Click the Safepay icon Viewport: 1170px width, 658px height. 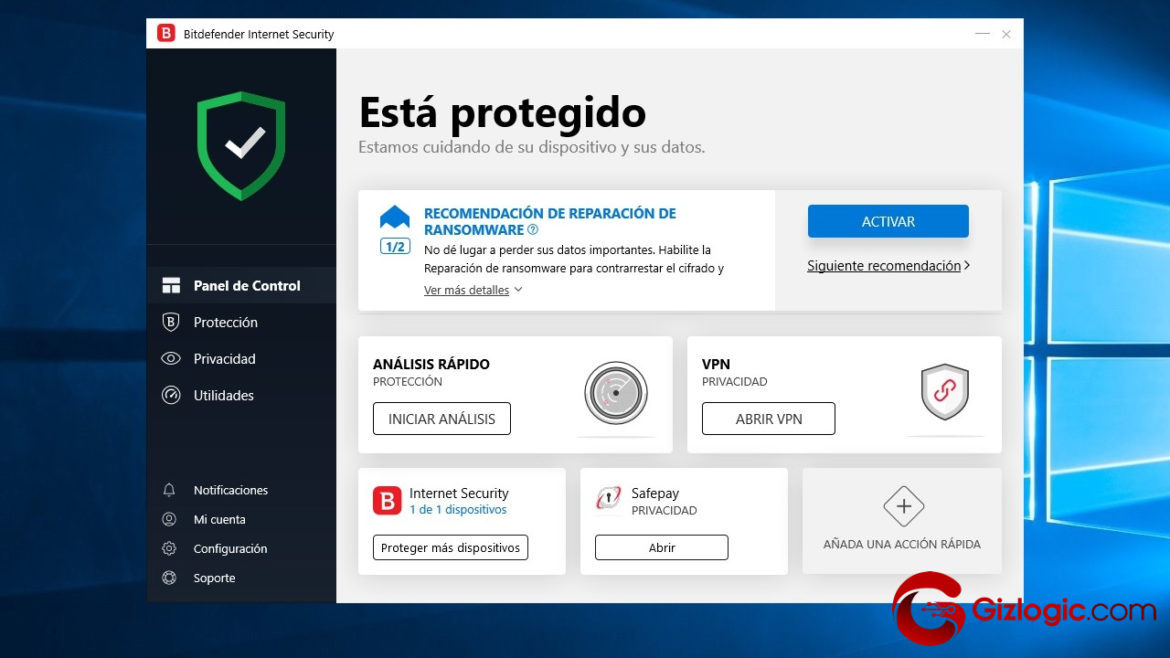pos(608,499)
